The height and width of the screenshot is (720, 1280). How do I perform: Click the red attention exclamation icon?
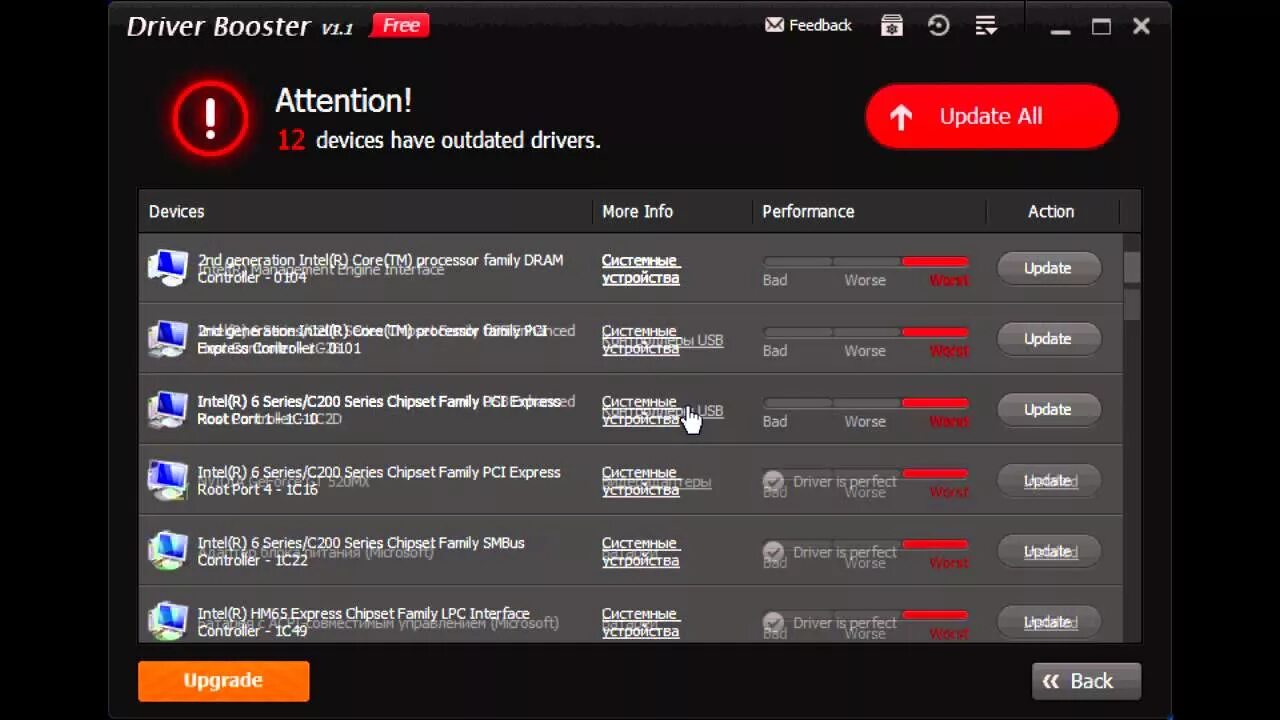[210, 118]
